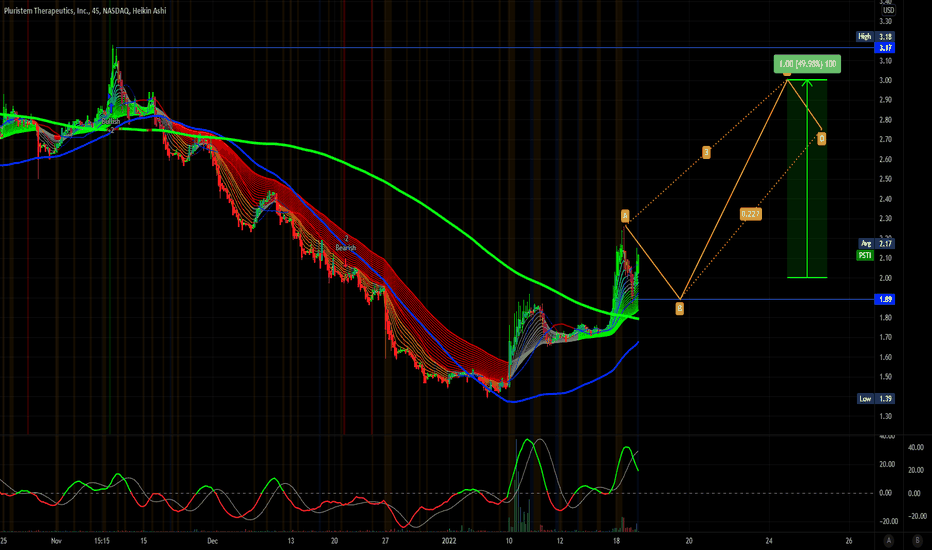Click the orange 0.227 ratio label
This screenshot has height=550, width=932.
(x=751, y=214)
